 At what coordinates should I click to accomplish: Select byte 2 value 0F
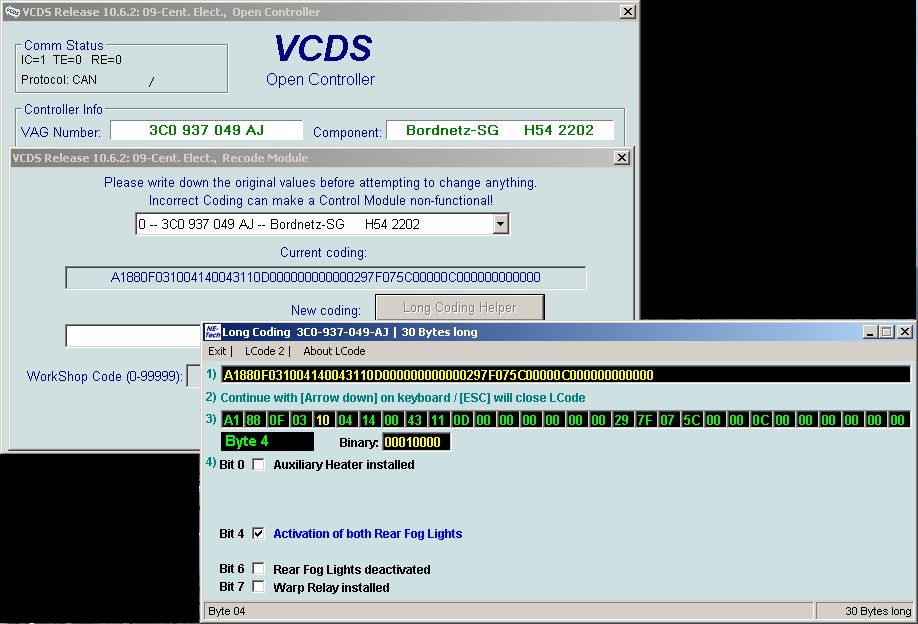277,420
